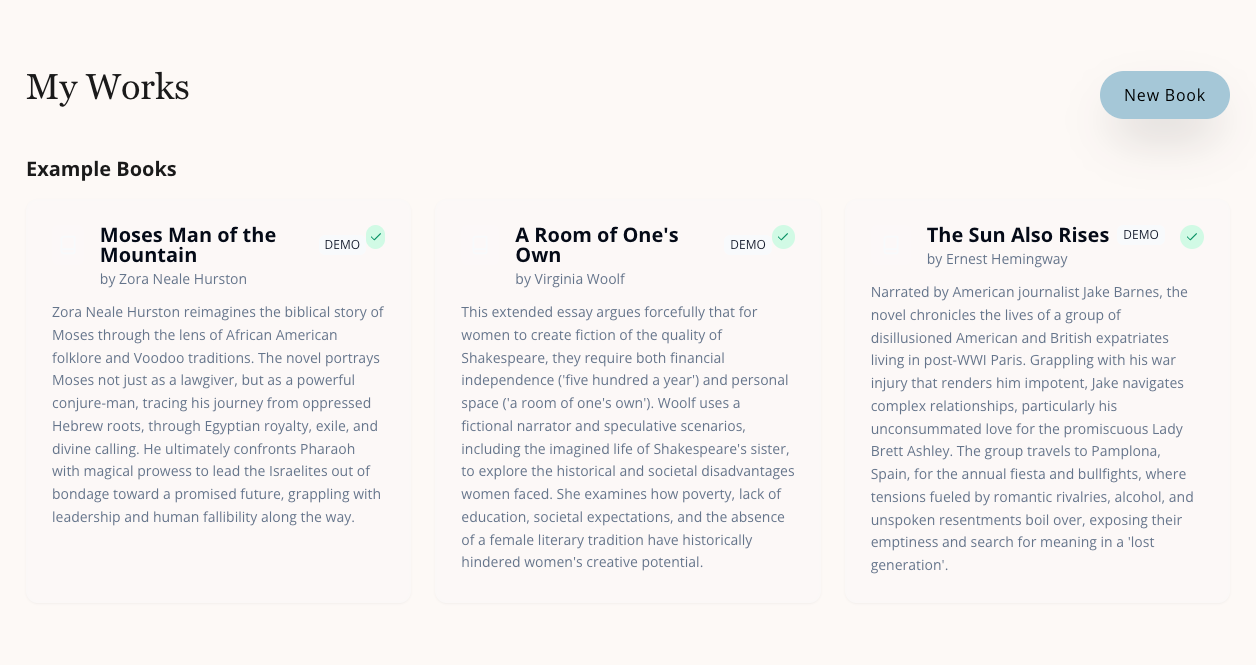Select the DEMO badge on Moses Man of the Mountain
The height and width of the screenshot is (665, 1256).
point(342,244)
